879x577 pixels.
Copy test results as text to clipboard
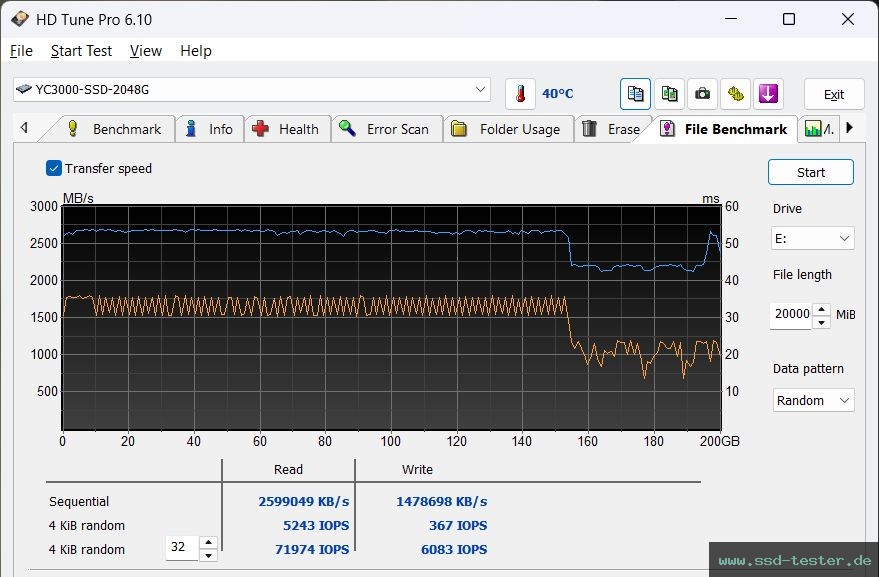point(635,92)
